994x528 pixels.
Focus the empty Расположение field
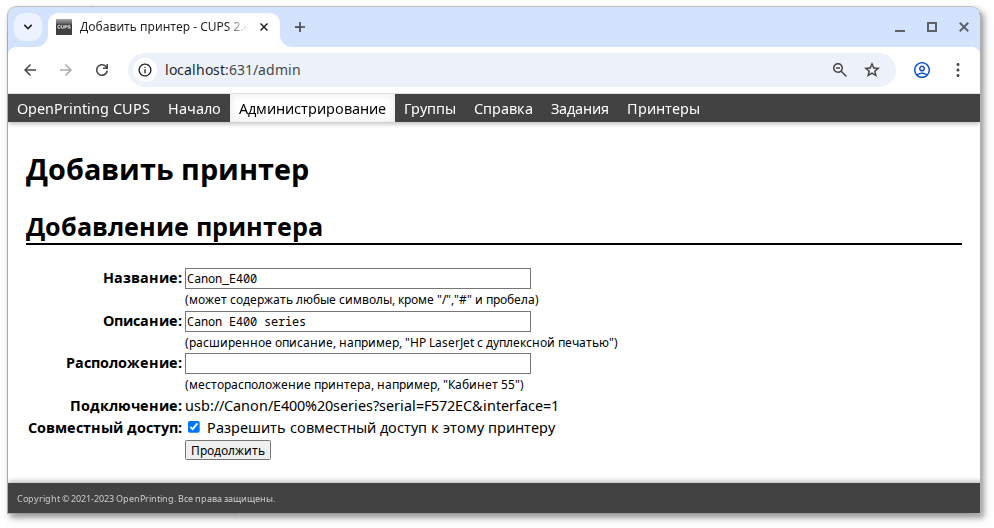358,363
